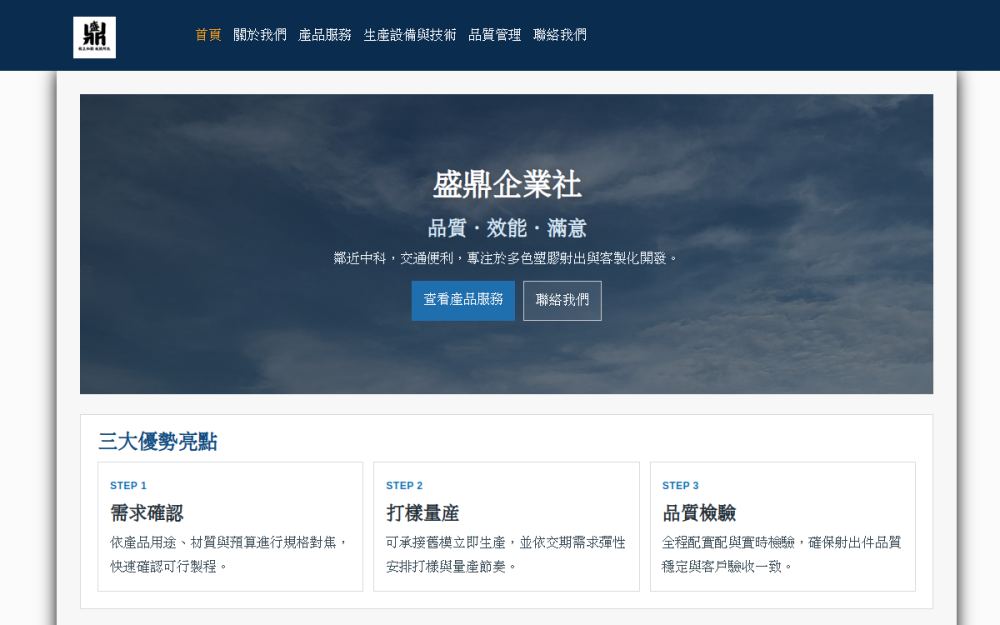Click the 依產品用途、材質與預算 description text

(229, 554)
